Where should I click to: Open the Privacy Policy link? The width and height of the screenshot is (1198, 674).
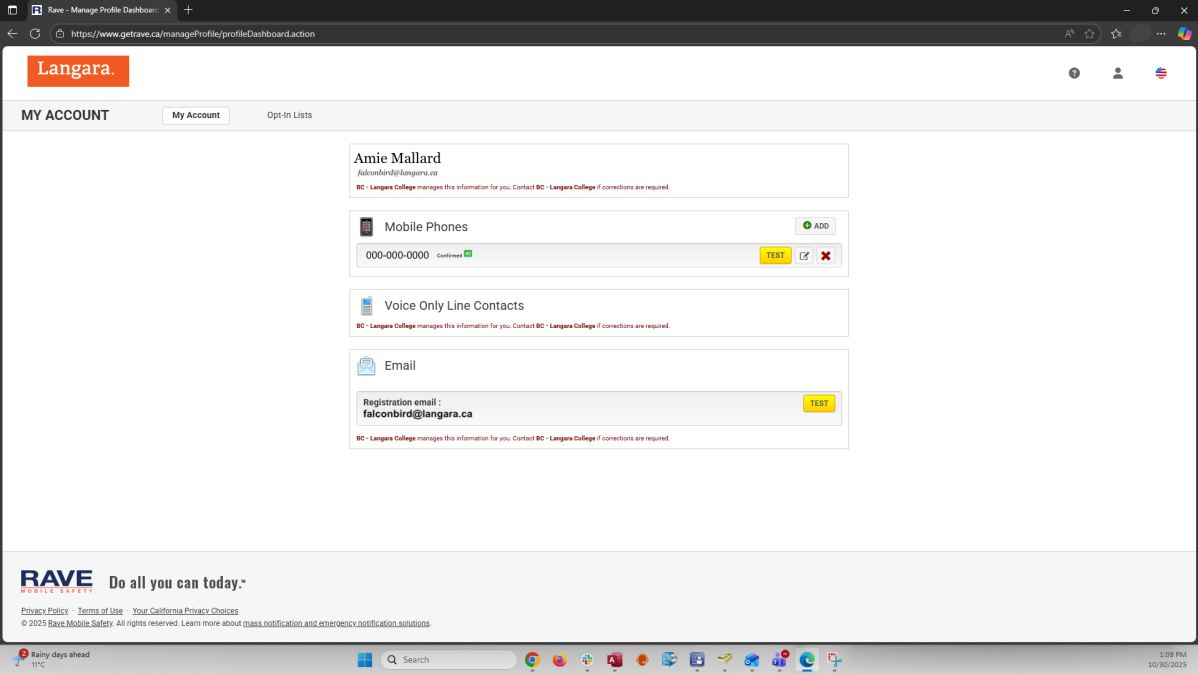[x=45, y=611]
